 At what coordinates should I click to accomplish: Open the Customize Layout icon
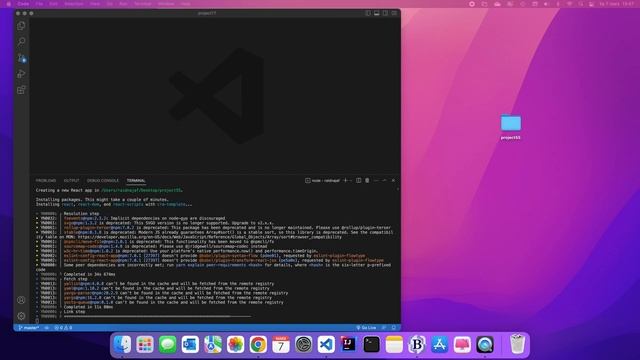click(x=394, y=13)
